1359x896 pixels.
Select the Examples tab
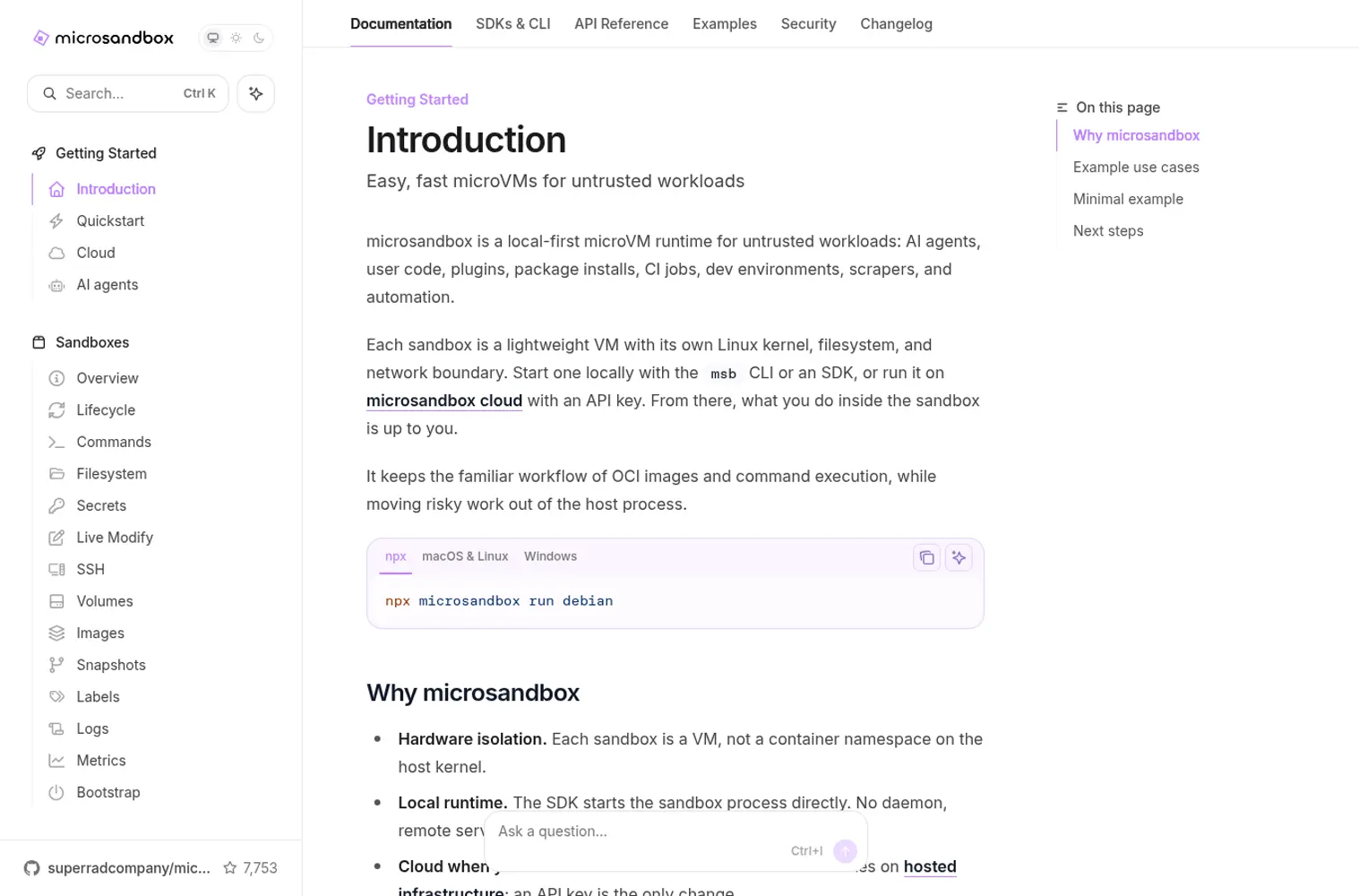(725, 24)
